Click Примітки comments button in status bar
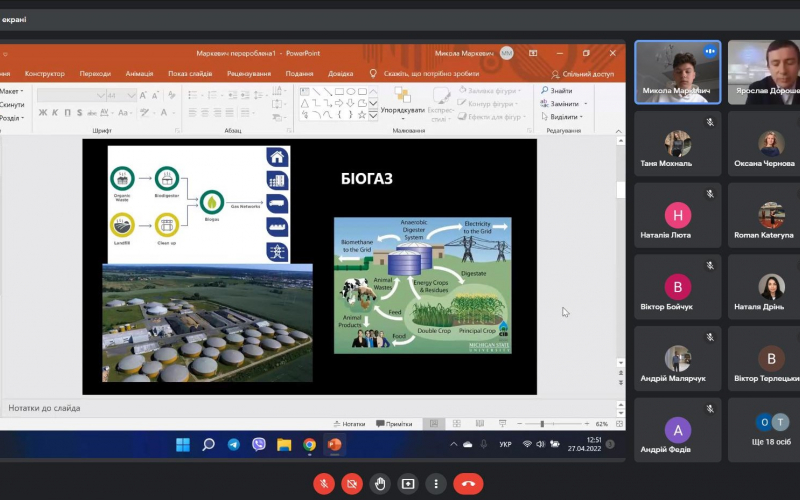800x500 pixels. click(x=394, y=424)
